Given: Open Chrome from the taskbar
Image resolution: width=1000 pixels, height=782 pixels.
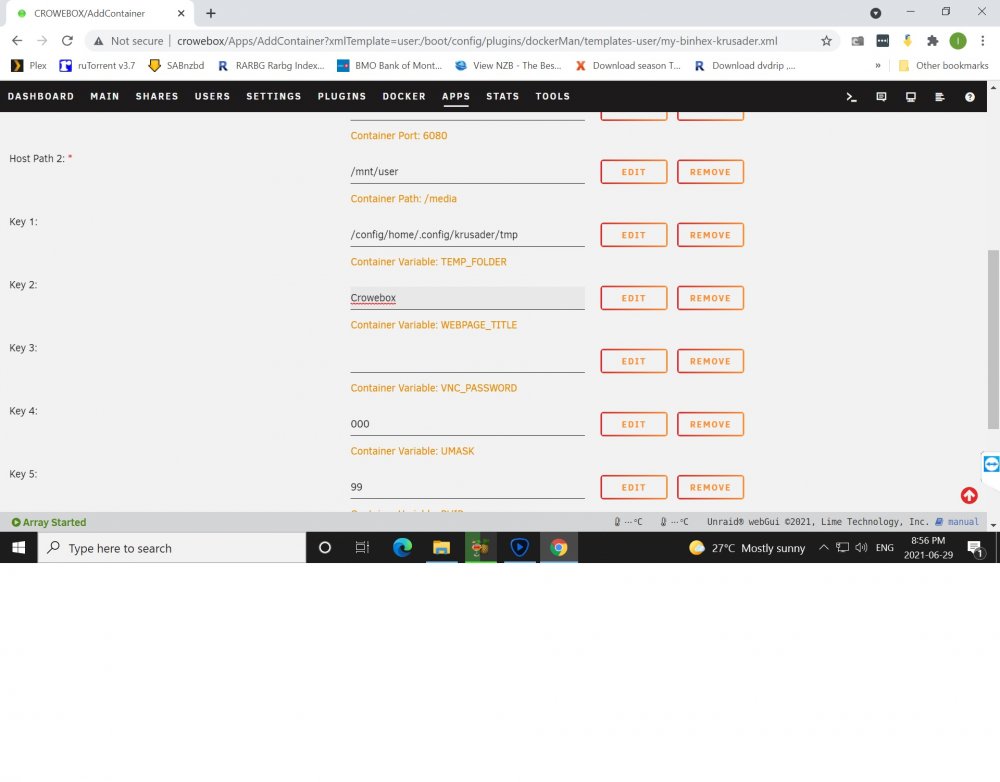Looking at the screenshot, I should (559, 547).
